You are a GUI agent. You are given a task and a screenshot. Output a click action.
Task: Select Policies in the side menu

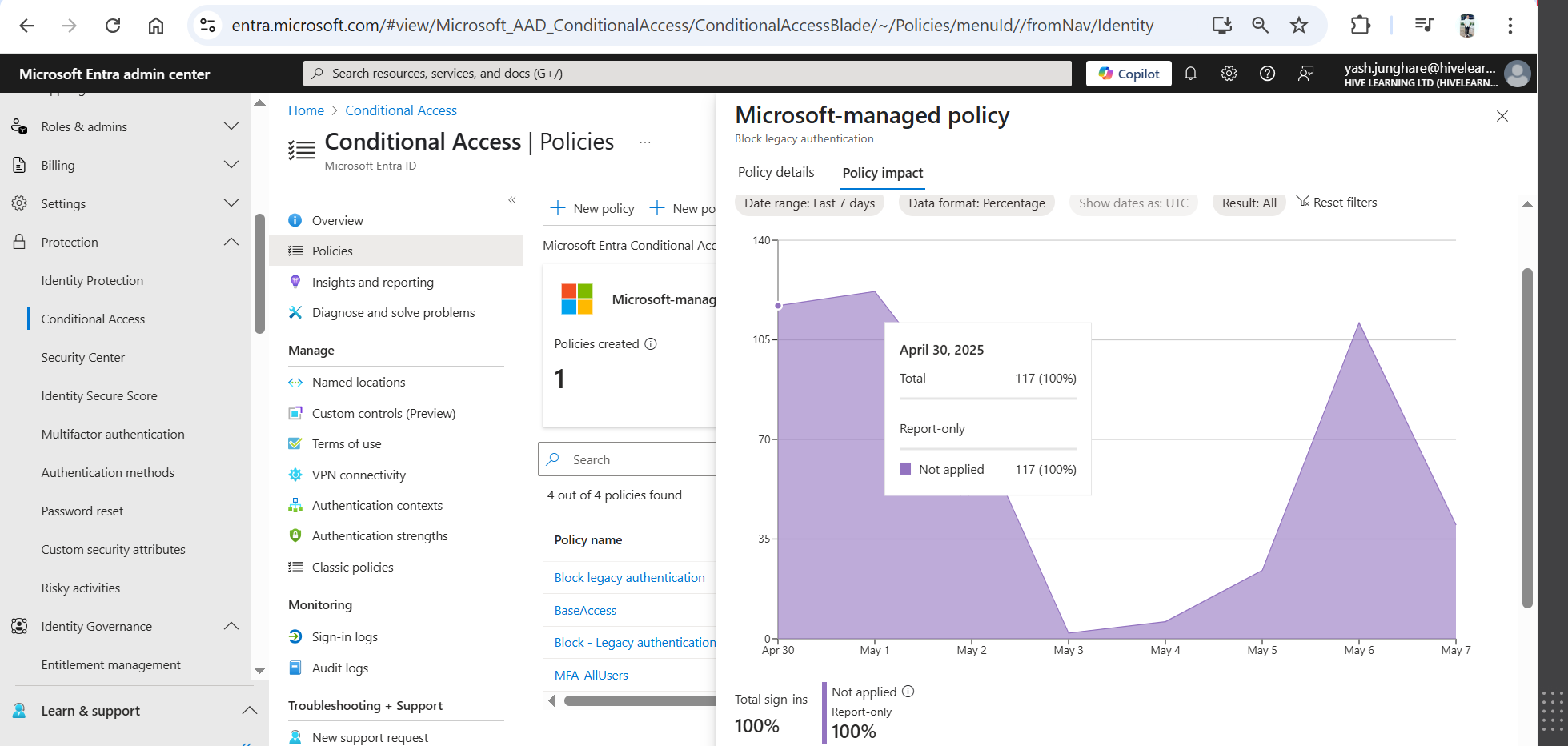[396, 251]
